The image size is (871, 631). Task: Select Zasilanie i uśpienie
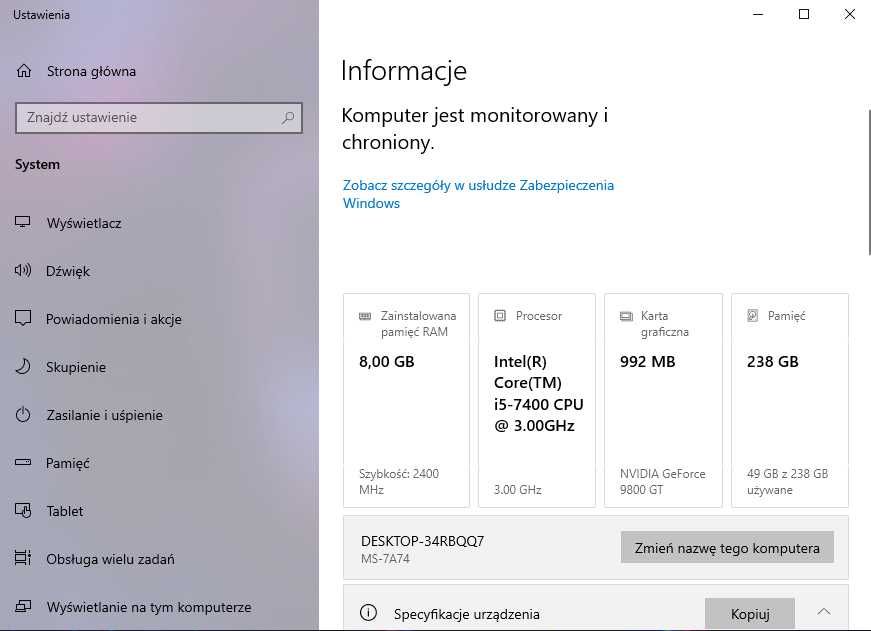coord(104,415)
